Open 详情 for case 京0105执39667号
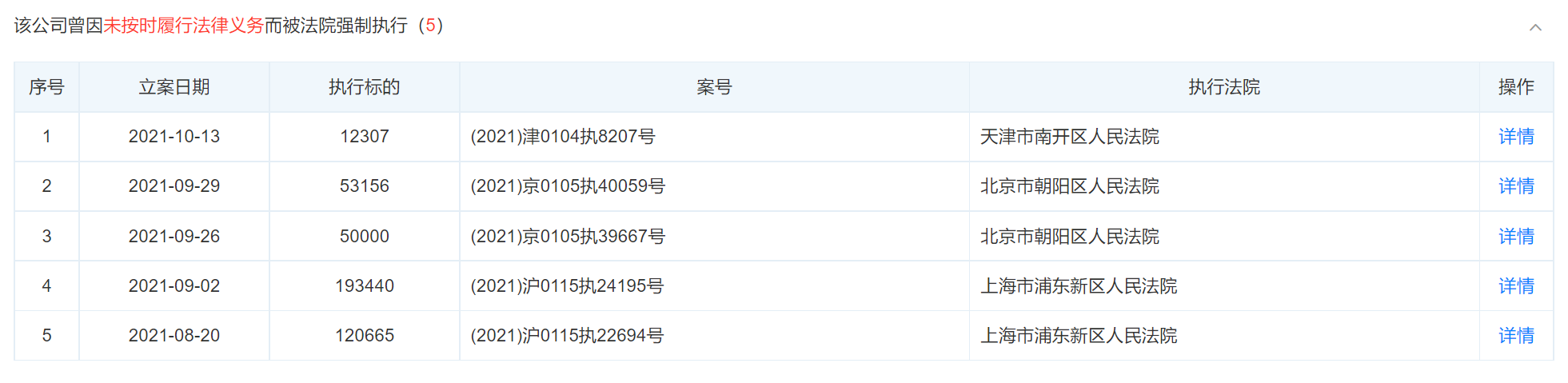1568x383 pixels. (1515, 237)
